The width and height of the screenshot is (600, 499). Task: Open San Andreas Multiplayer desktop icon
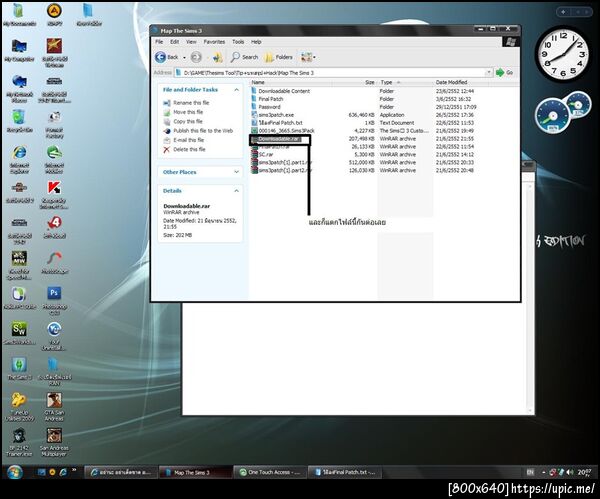point(54,442)
